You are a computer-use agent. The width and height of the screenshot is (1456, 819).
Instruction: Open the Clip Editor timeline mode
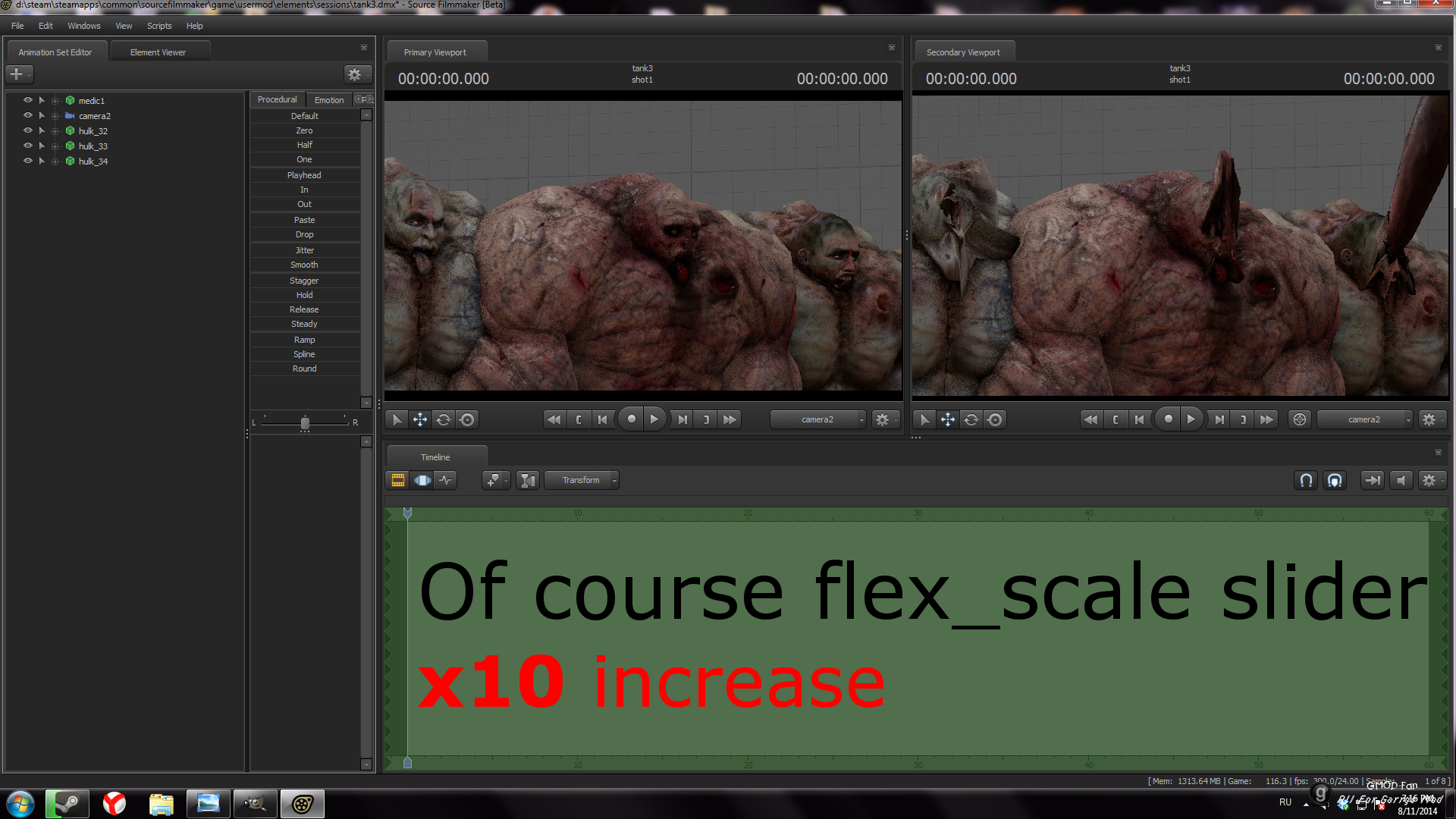397,480
